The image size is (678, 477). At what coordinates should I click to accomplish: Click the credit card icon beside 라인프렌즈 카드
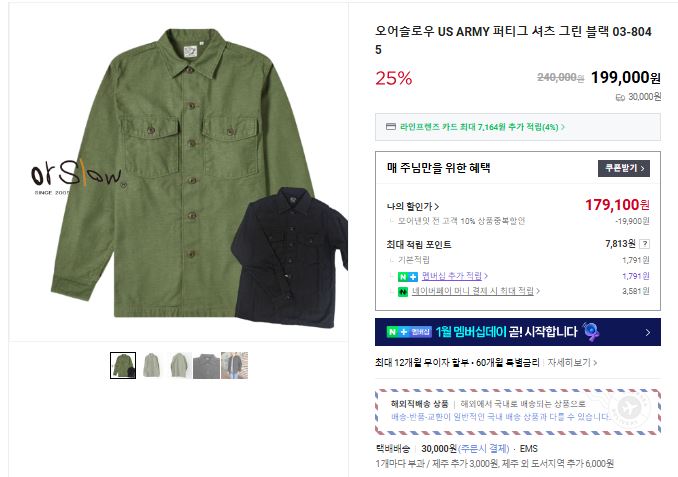[x=391, y=127]
